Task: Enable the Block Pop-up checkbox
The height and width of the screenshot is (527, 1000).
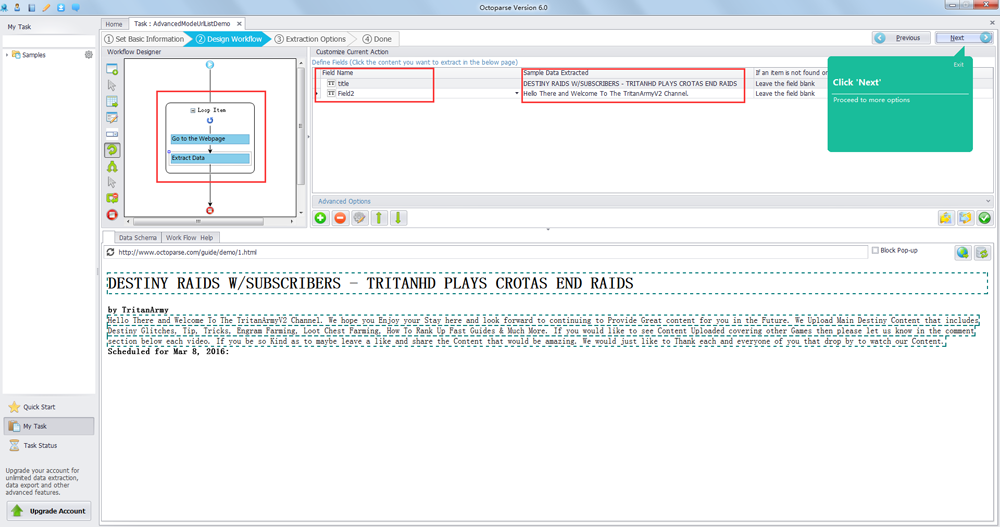Action: click(876, 250)
